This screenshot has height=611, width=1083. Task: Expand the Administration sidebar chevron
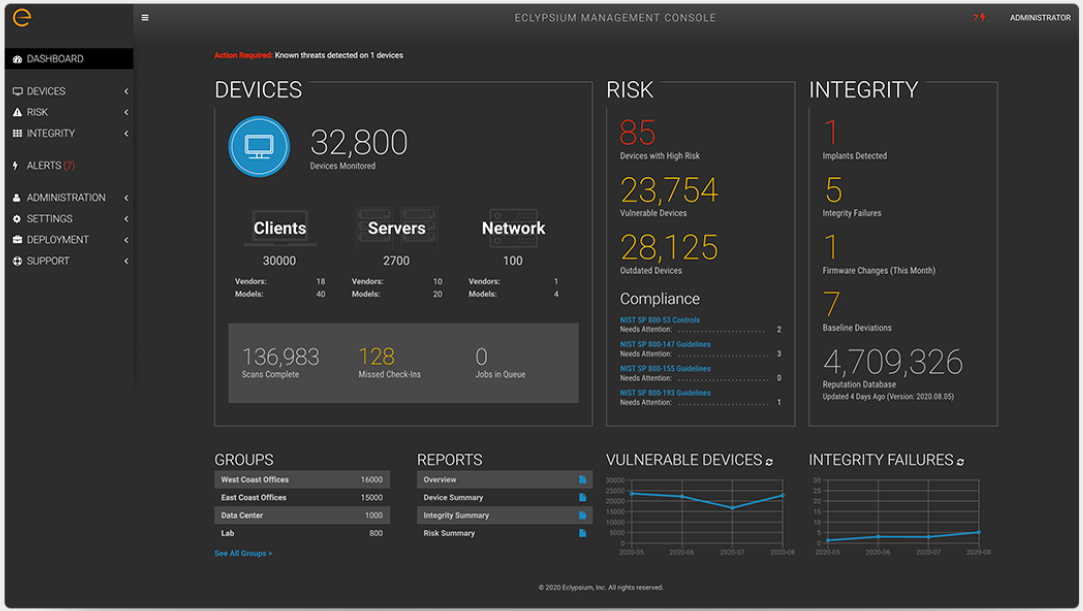point(126,198)
